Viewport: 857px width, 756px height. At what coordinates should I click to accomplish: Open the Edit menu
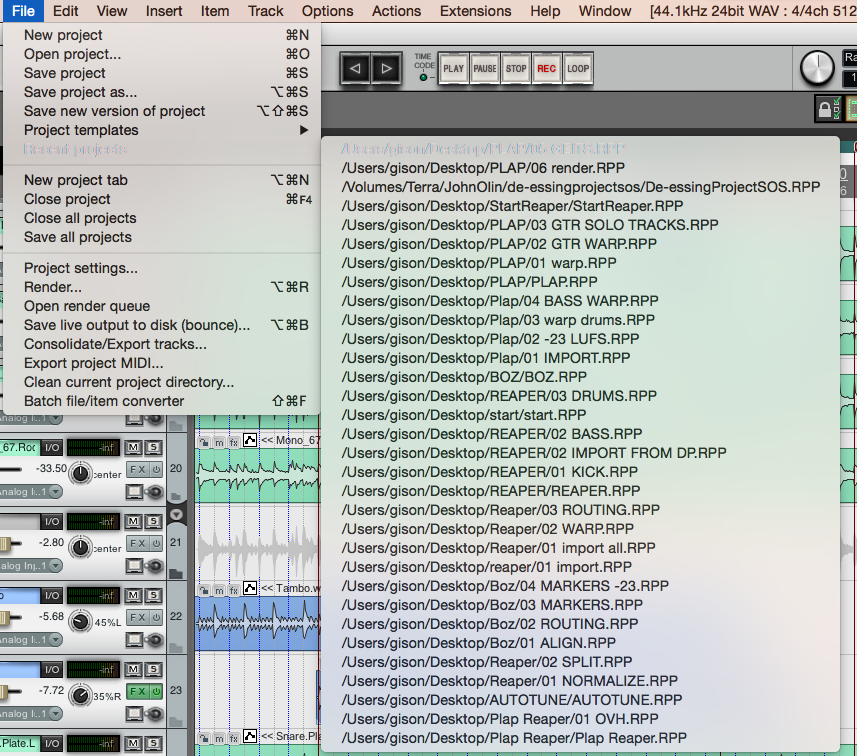[x=66, y=11]
